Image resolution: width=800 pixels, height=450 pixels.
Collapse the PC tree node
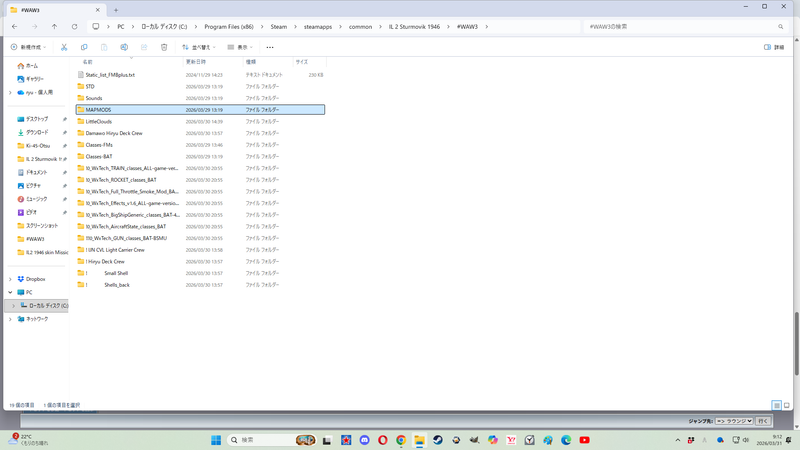[10, 292]
